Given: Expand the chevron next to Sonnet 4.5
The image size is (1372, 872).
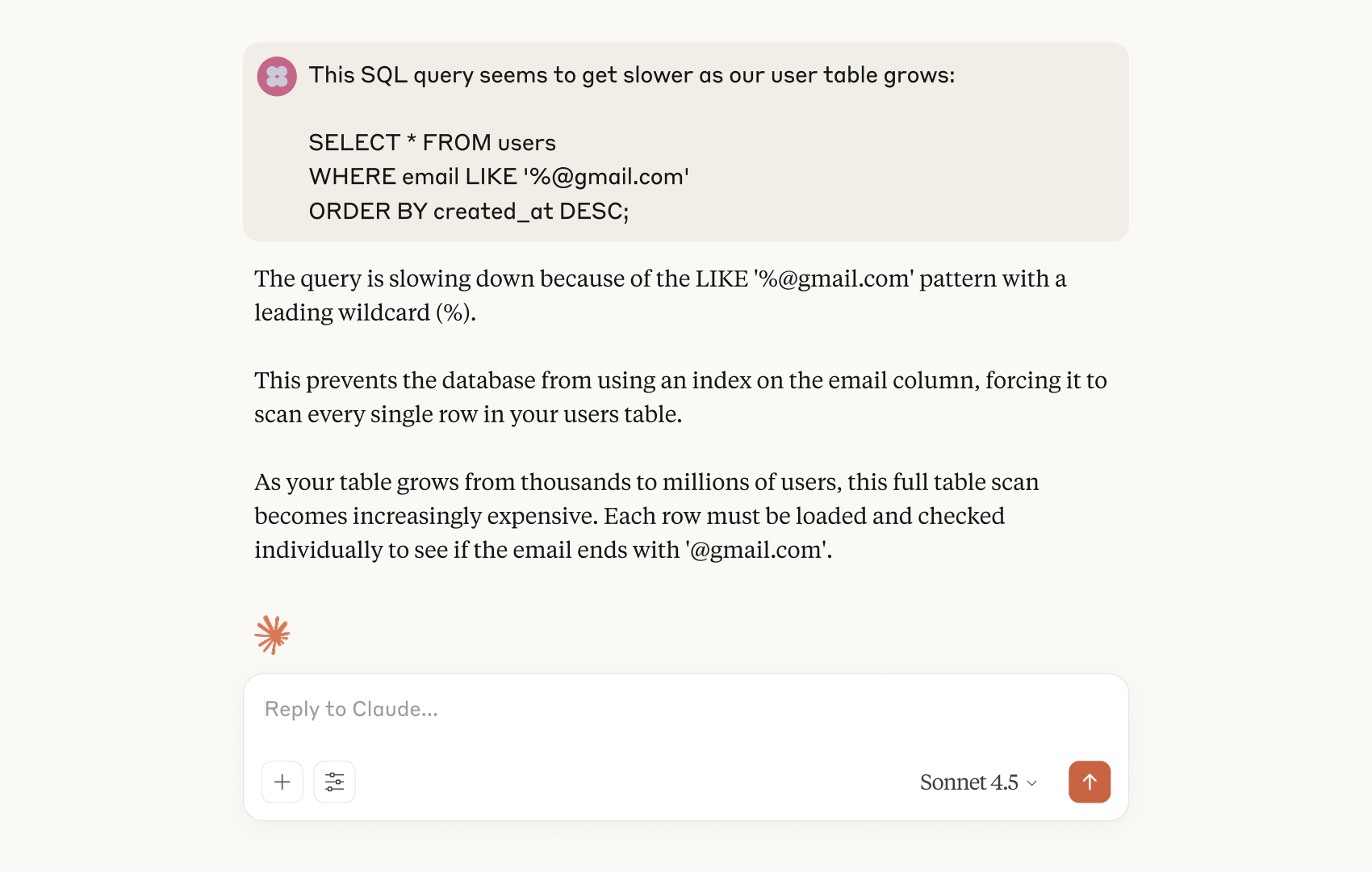Looking at the screenshot, I should pos(1031,783).
